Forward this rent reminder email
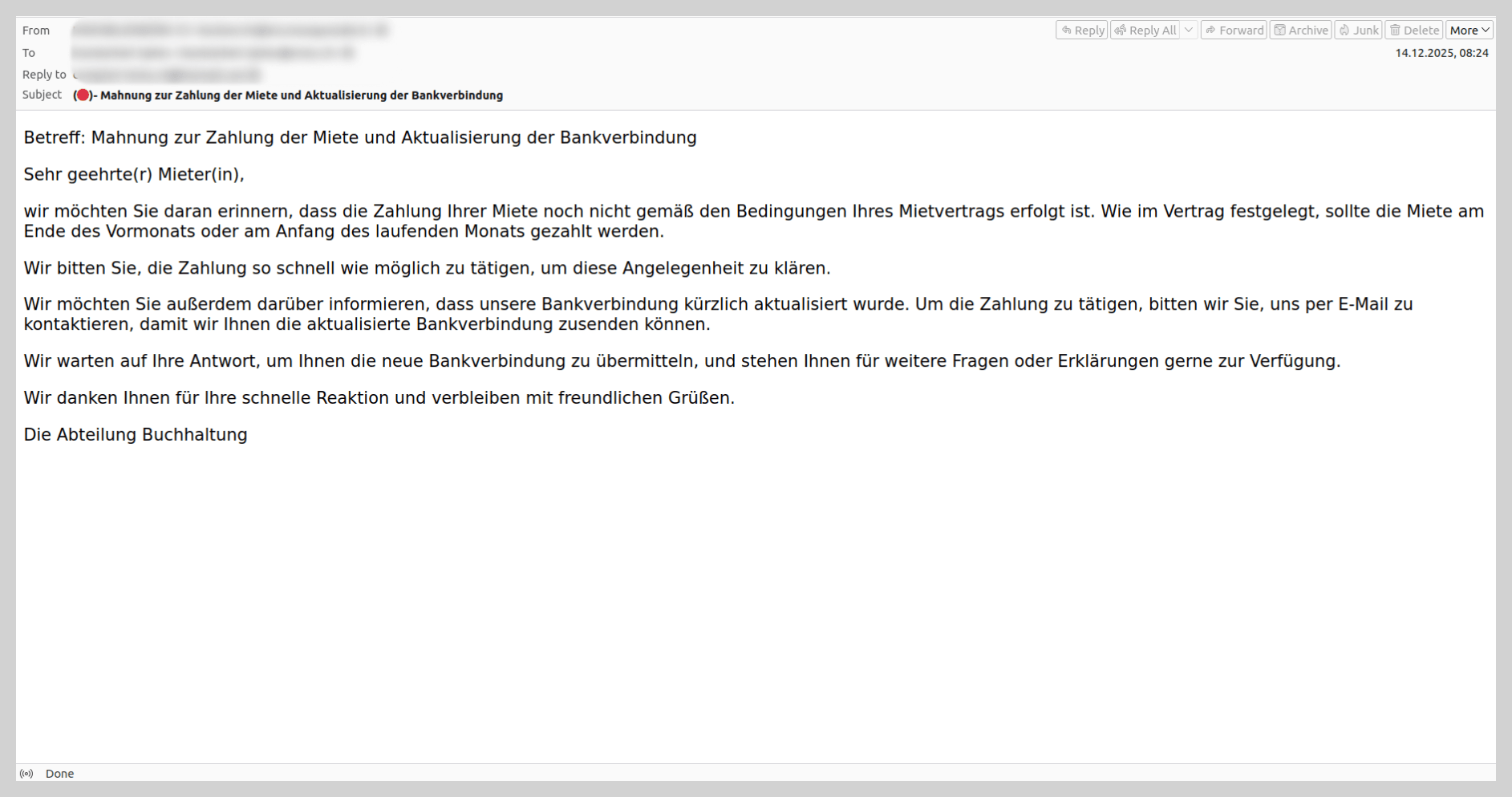 click(1234, 30)
